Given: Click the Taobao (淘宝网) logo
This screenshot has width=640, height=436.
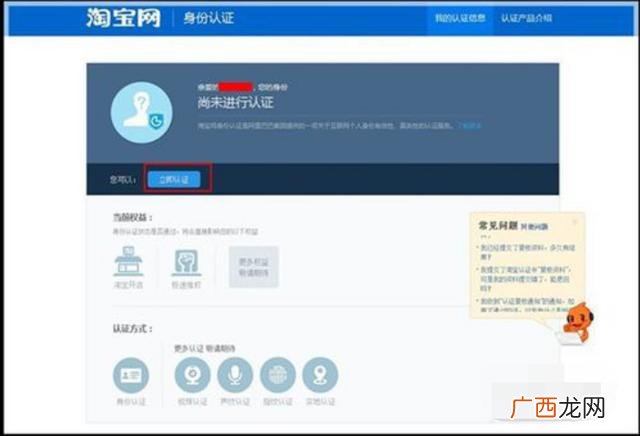Looking at the screenshot, I should [123, 18].
